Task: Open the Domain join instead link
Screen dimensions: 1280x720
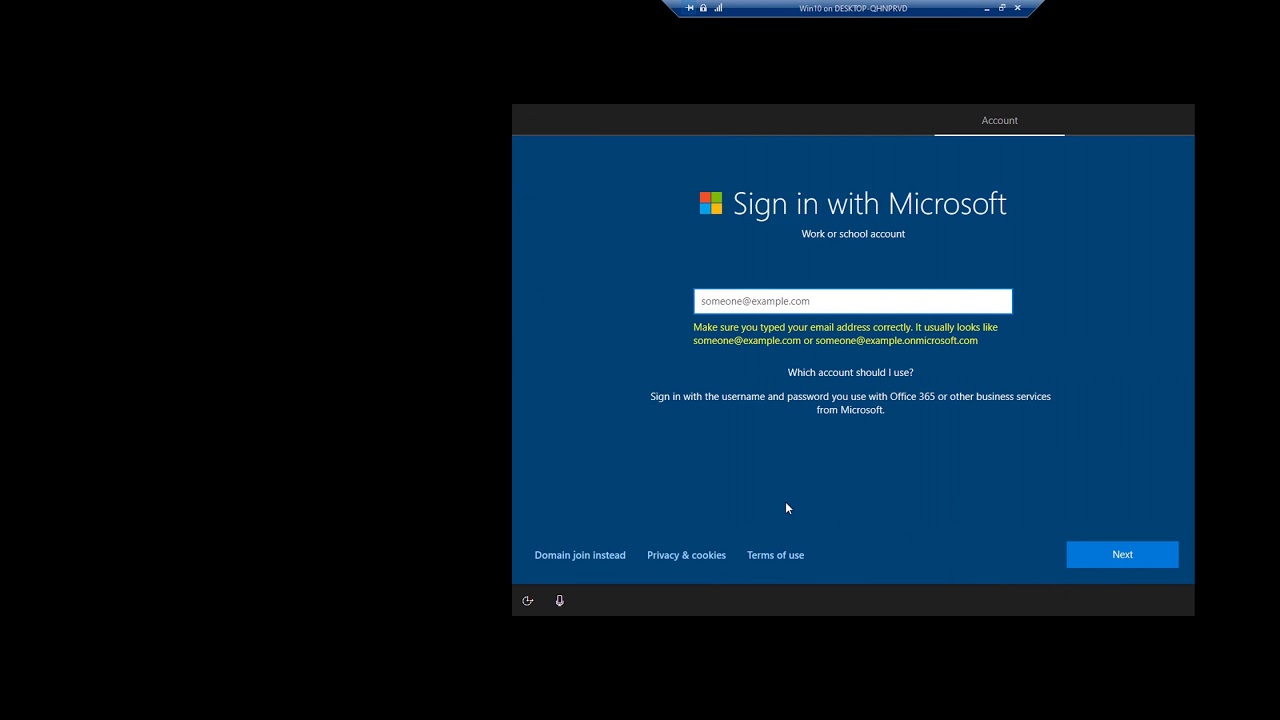Action: [580, 555]
